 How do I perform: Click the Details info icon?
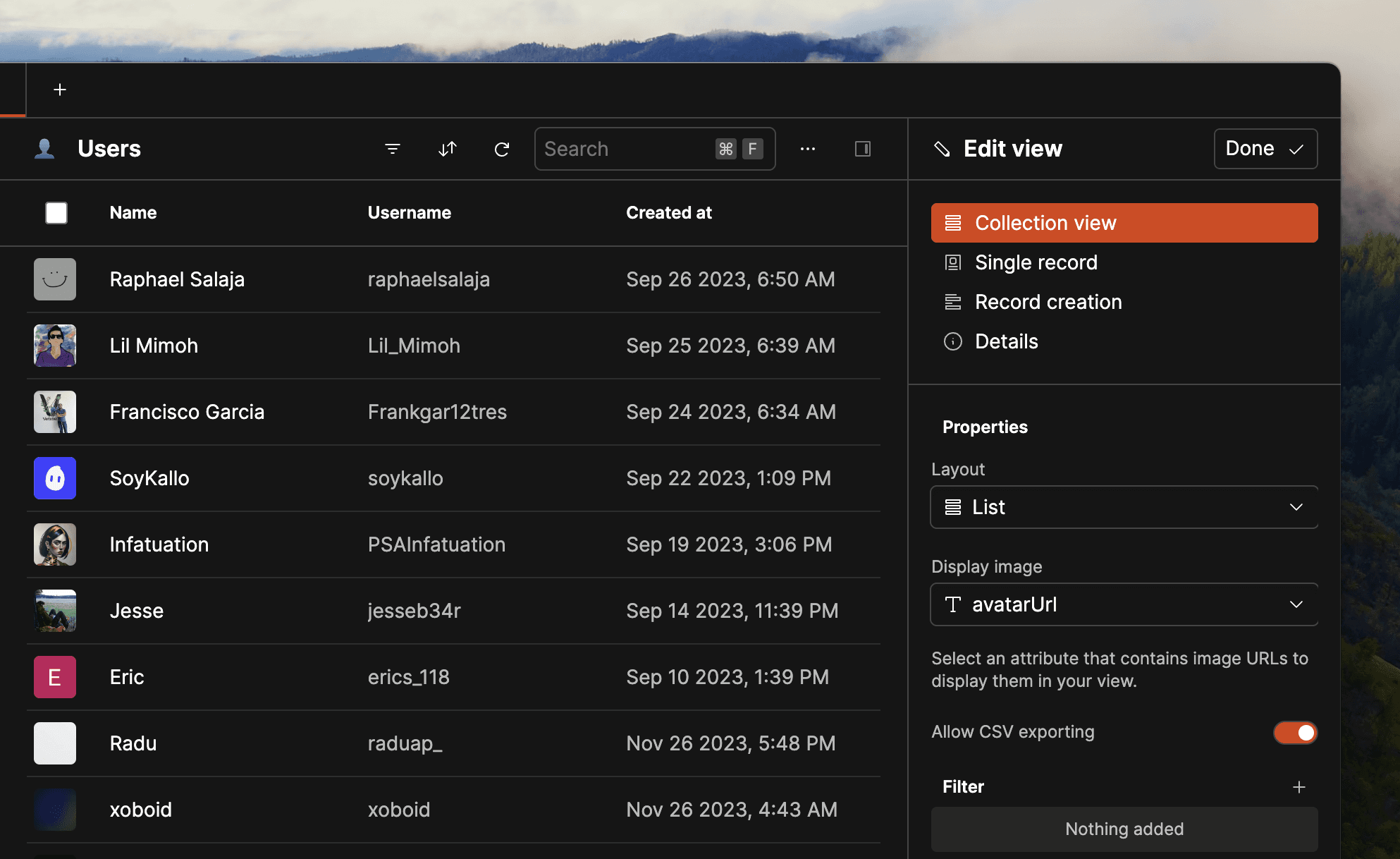(x=953, y=342)
